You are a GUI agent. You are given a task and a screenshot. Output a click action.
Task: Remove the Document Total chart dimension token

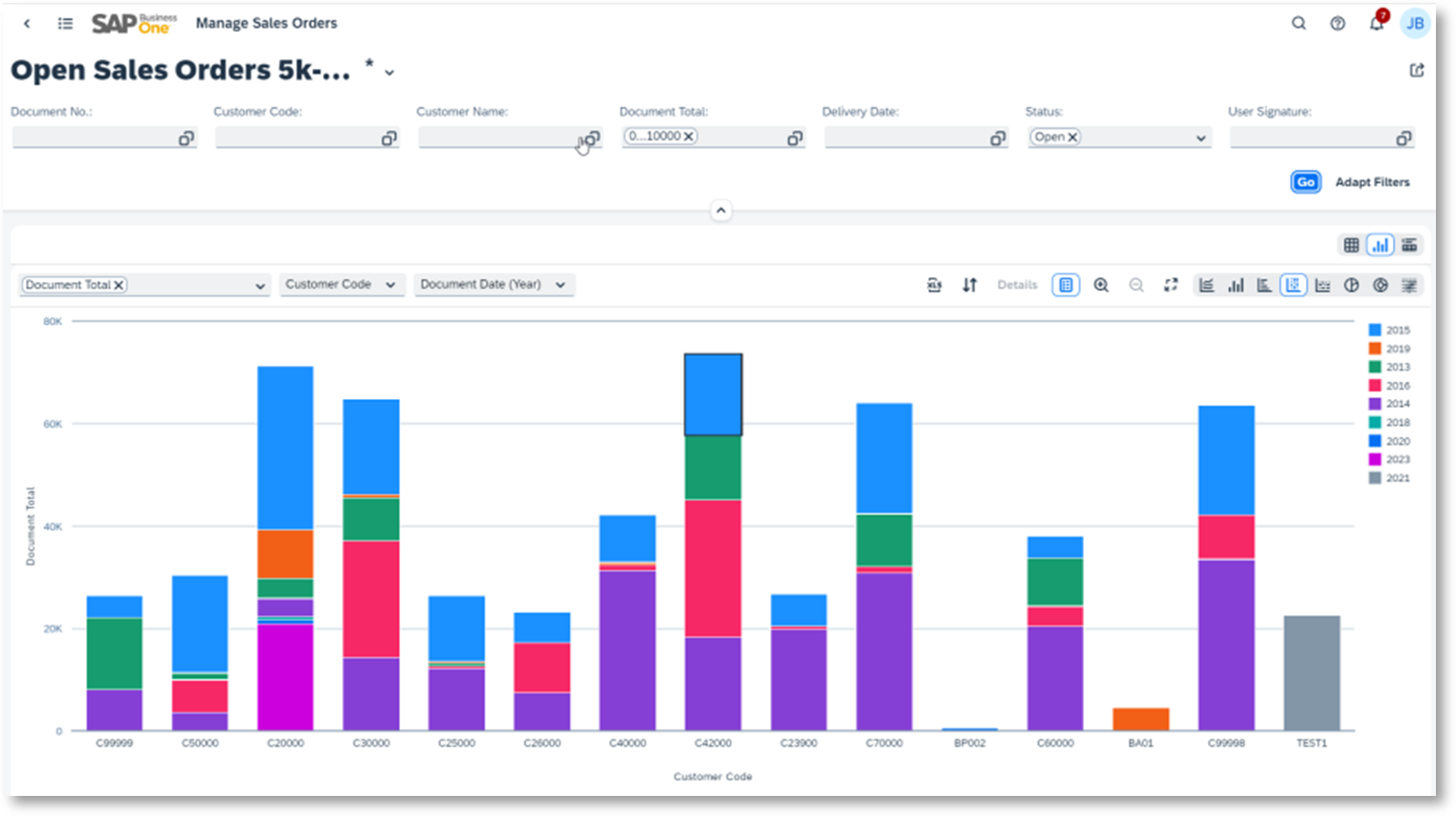tap(119, 284)
